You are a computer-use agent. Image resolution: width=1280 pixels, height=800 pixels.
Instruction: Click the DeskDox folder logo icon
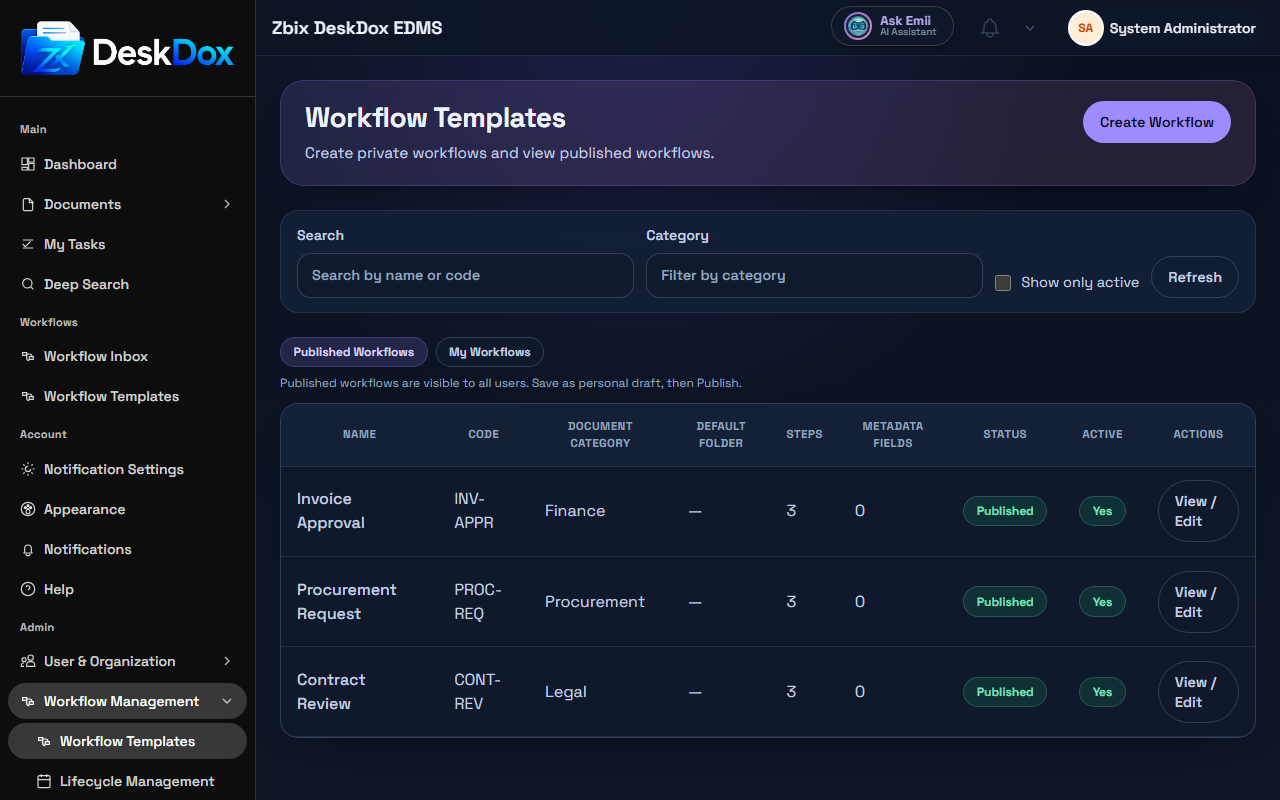(52, 48)
